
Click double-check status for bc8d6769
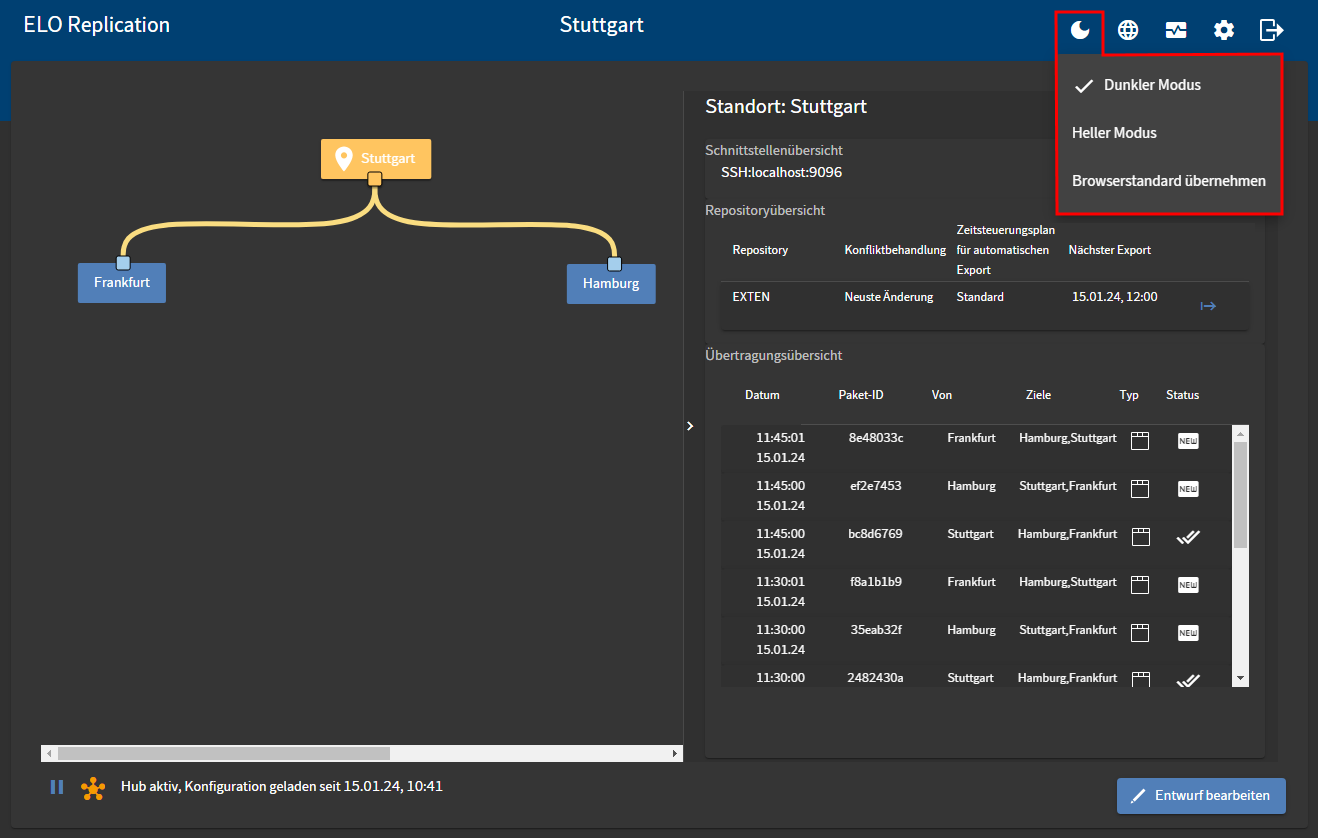[1188, 537]
